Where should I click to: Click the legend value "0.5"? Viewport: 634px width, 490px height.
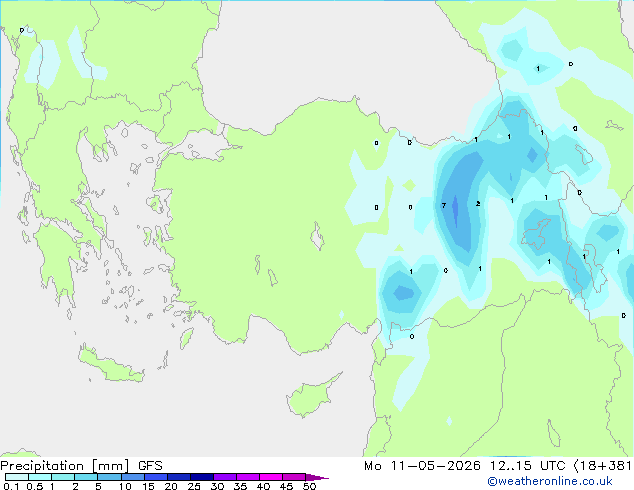(x=35, y=486)
